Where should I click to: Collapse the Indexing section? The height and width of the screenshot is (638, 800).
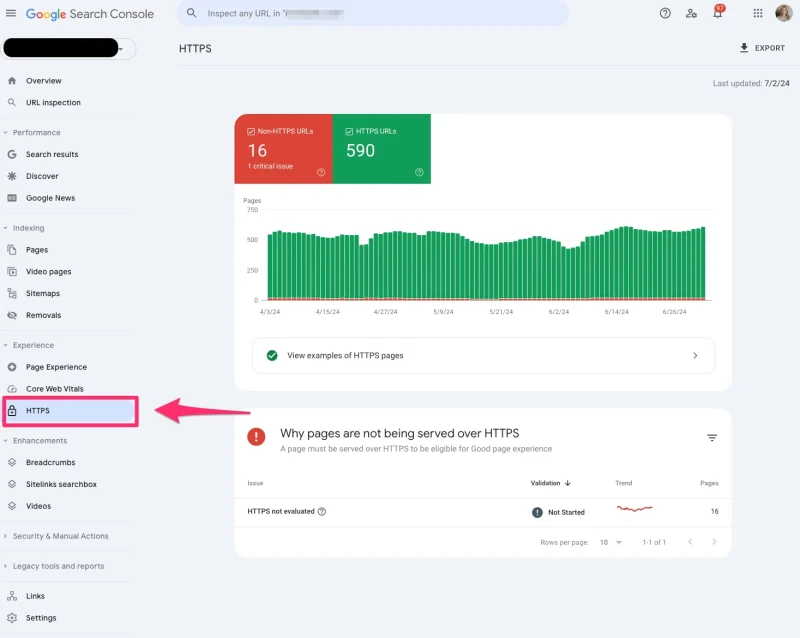(x=6, y=228)
